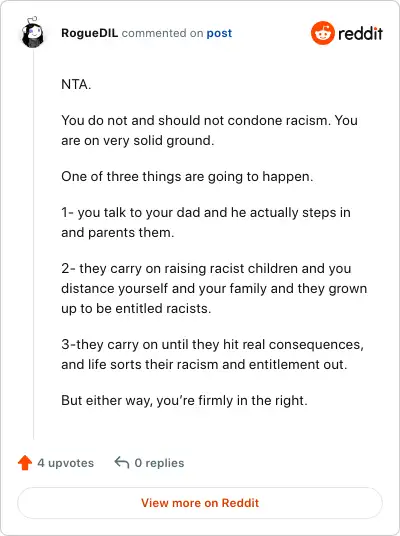The height and width of the screenshot is (536, 400).
Task: Click the sentence 'You do not and should not condone racism'
Action: tap(196, 120)
